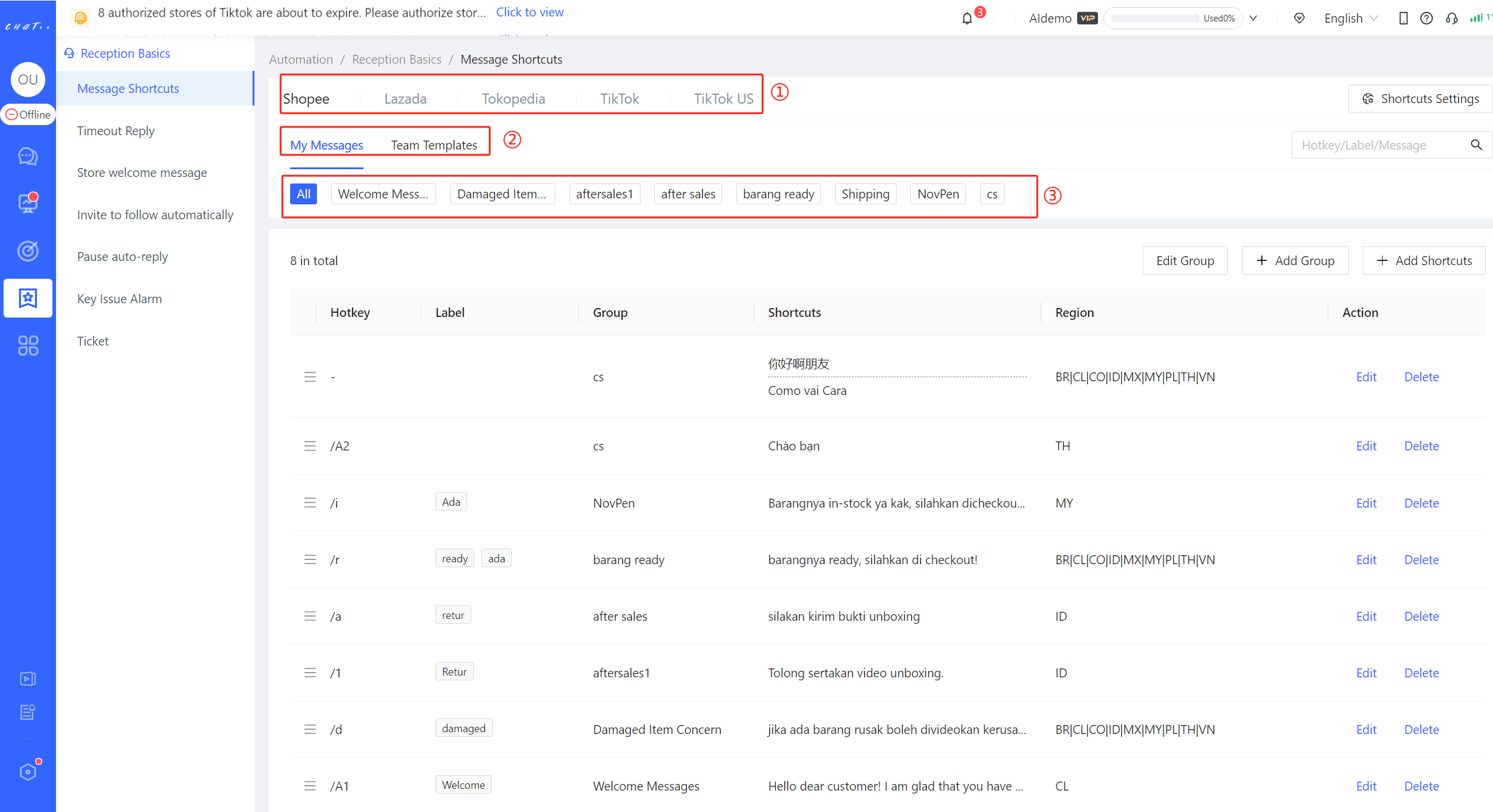Filter by after sales group tag
This screenshot has width=1493, height=812.
pyautogui.click(x=688, y=194)
